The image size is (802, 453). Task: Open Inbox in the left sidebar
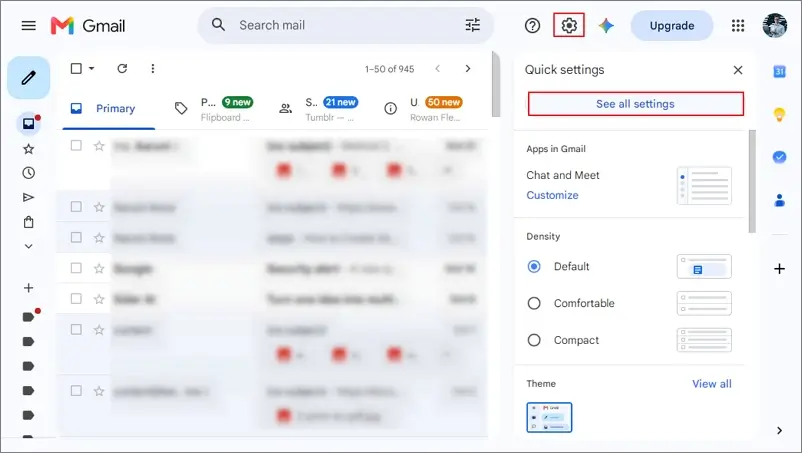pos(29,124)
